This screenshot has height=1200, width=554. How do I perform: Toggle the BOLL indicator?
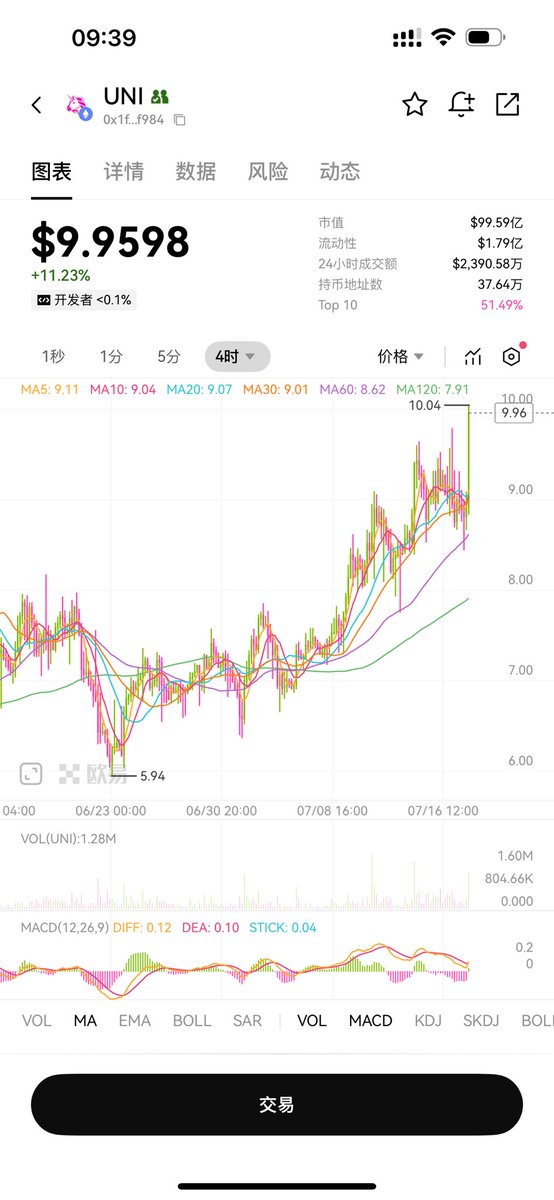click(x=192, y=1021)
